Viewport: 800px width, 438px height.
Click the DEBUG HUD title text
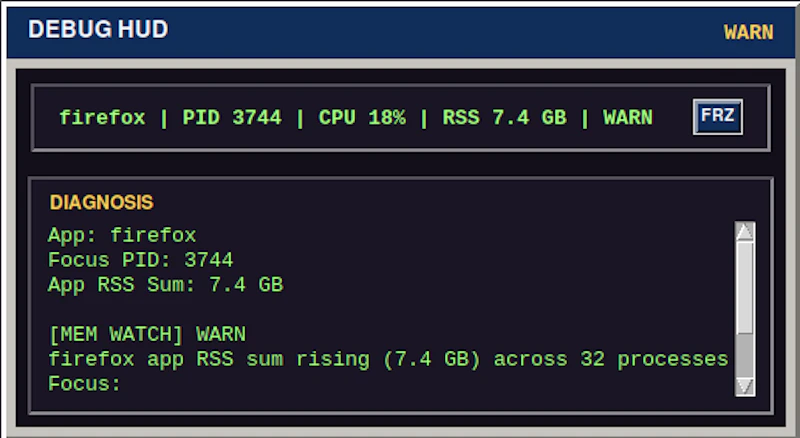[98, 30]
